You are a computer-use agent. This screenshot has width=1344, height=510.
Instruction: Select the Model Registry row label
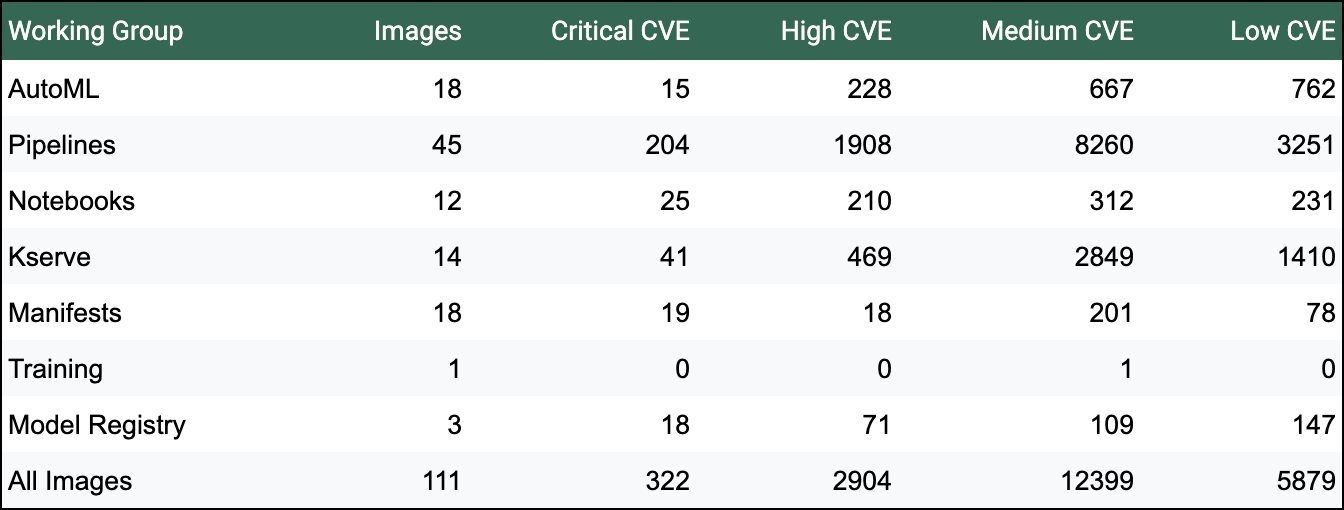97,425
